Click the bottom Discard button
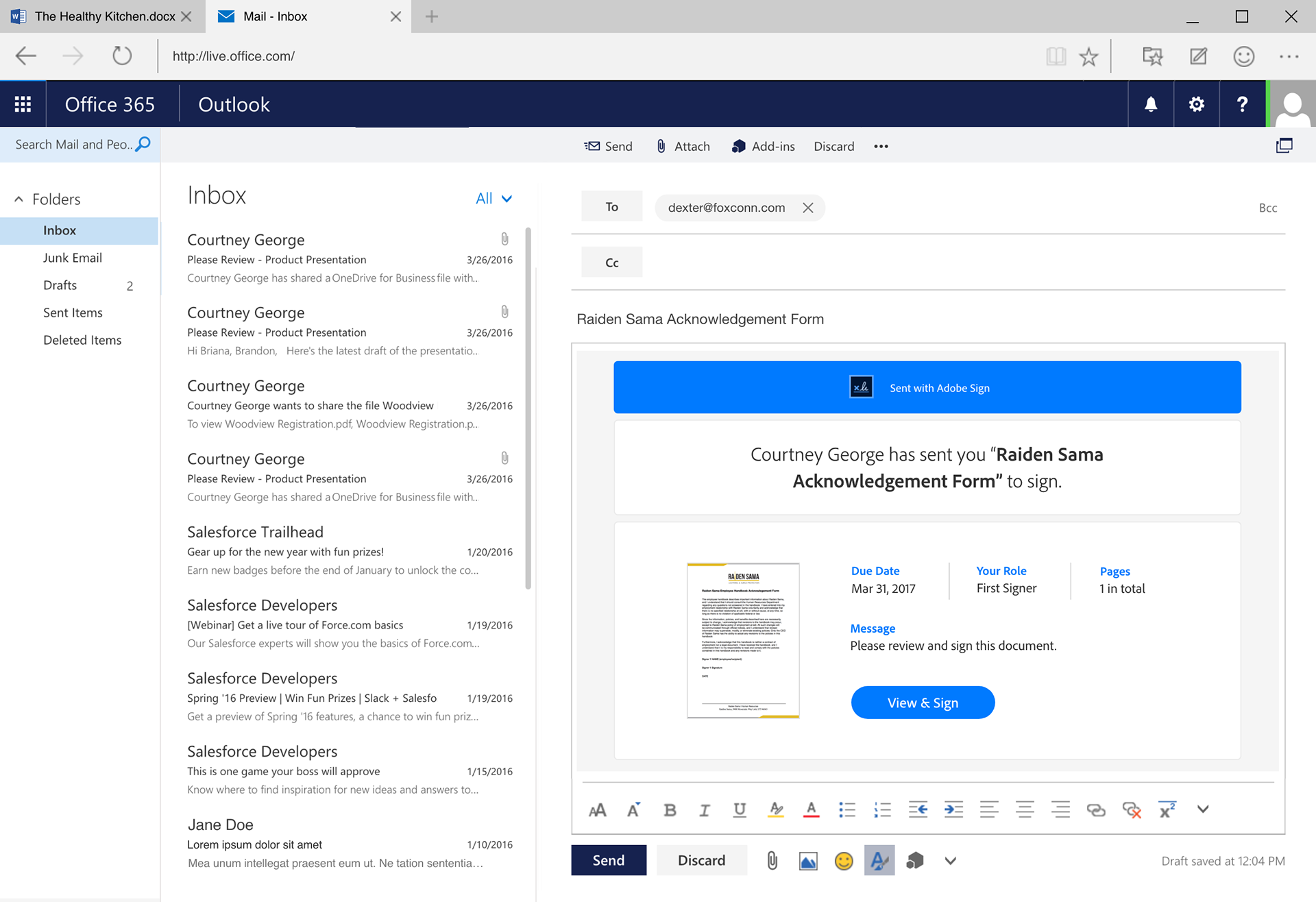This screenshot has height=902, width=1316. (701, 860)
